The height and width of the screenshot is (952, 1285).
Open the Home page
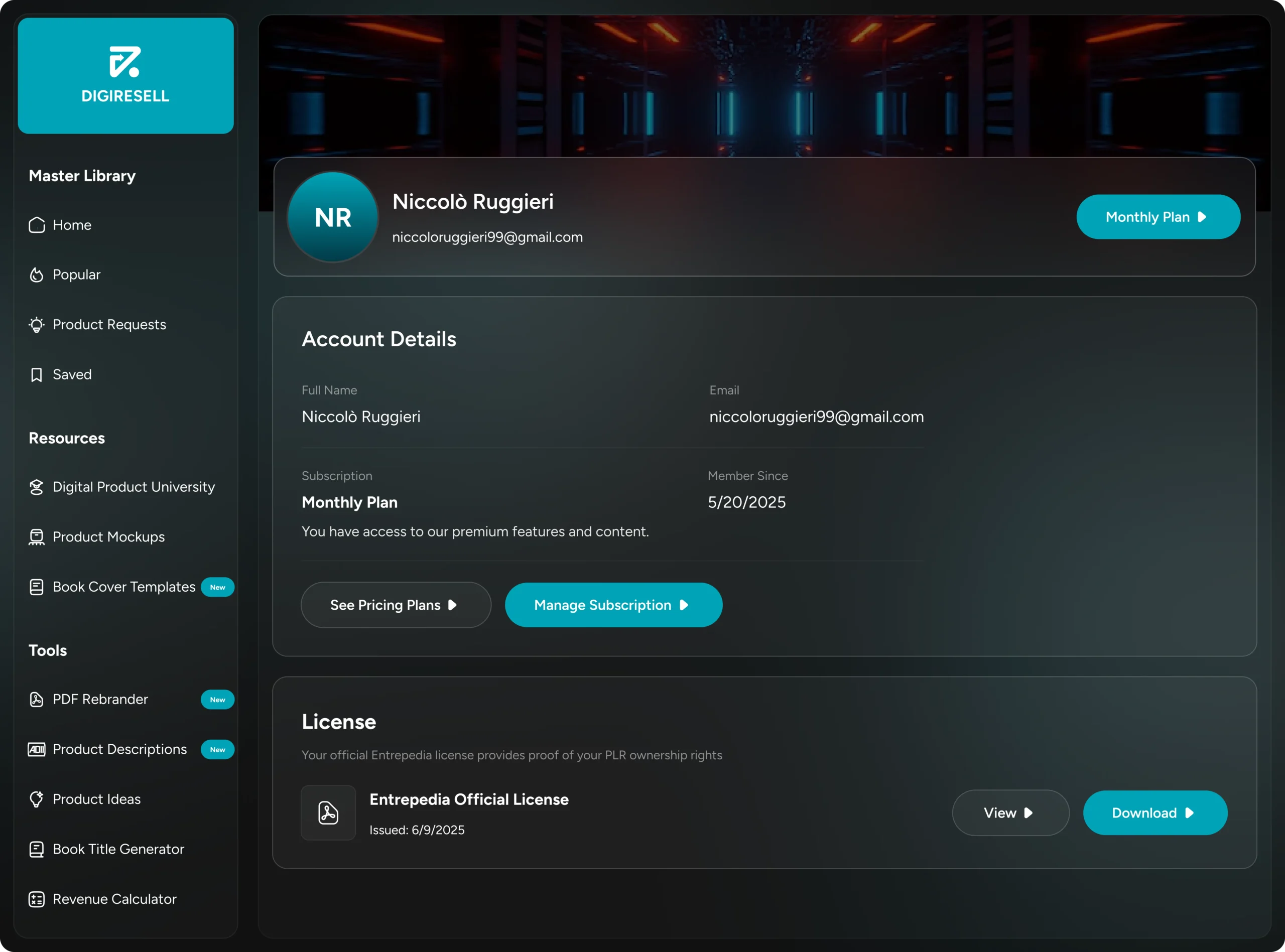[x=72, y=225]
